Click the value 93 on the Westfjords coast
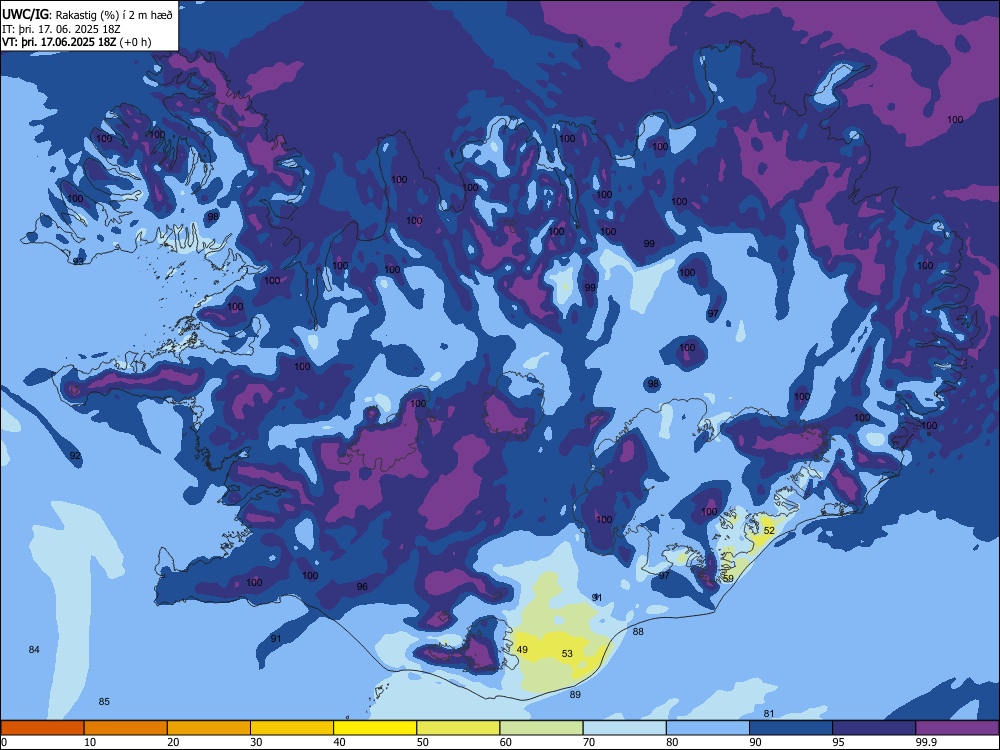 [78, 261]
